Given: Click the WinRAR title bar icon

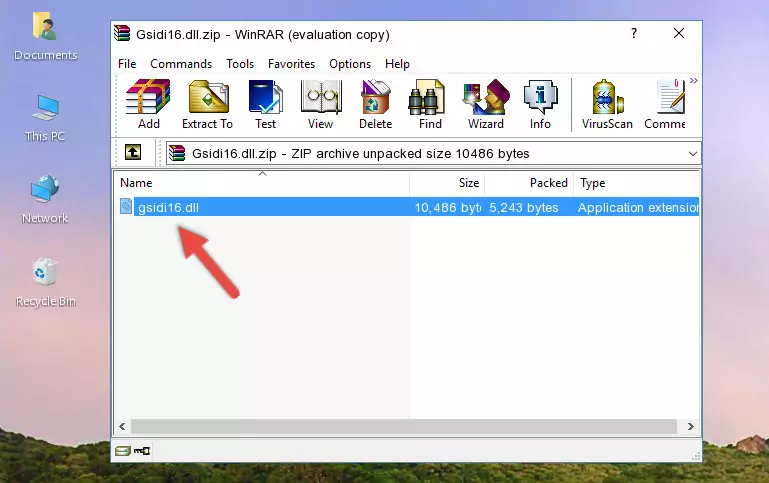Looking at the screenshot, I should click(x=122, y=33).
